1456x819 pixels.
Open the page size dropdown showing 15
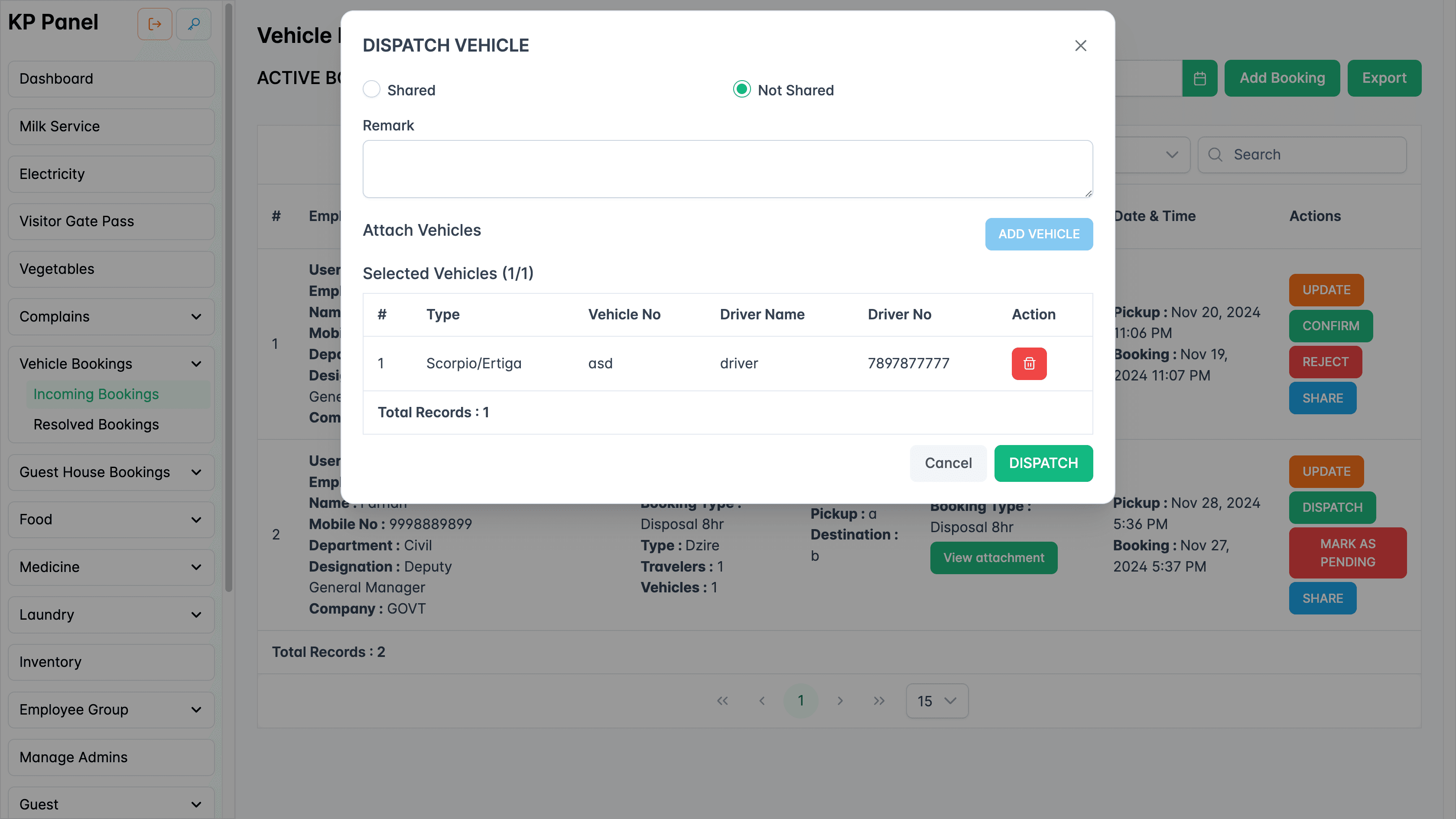tap(936, 701)
